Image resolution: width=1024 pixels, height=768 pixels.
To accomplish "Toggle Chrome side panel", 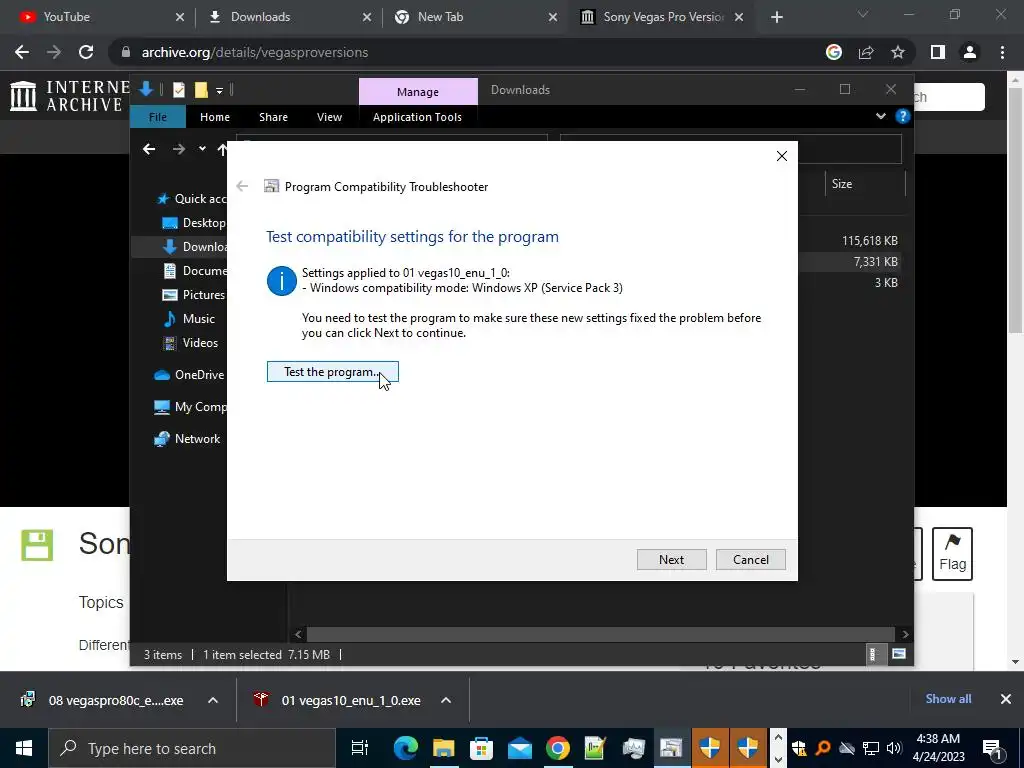I will (938, 52).
